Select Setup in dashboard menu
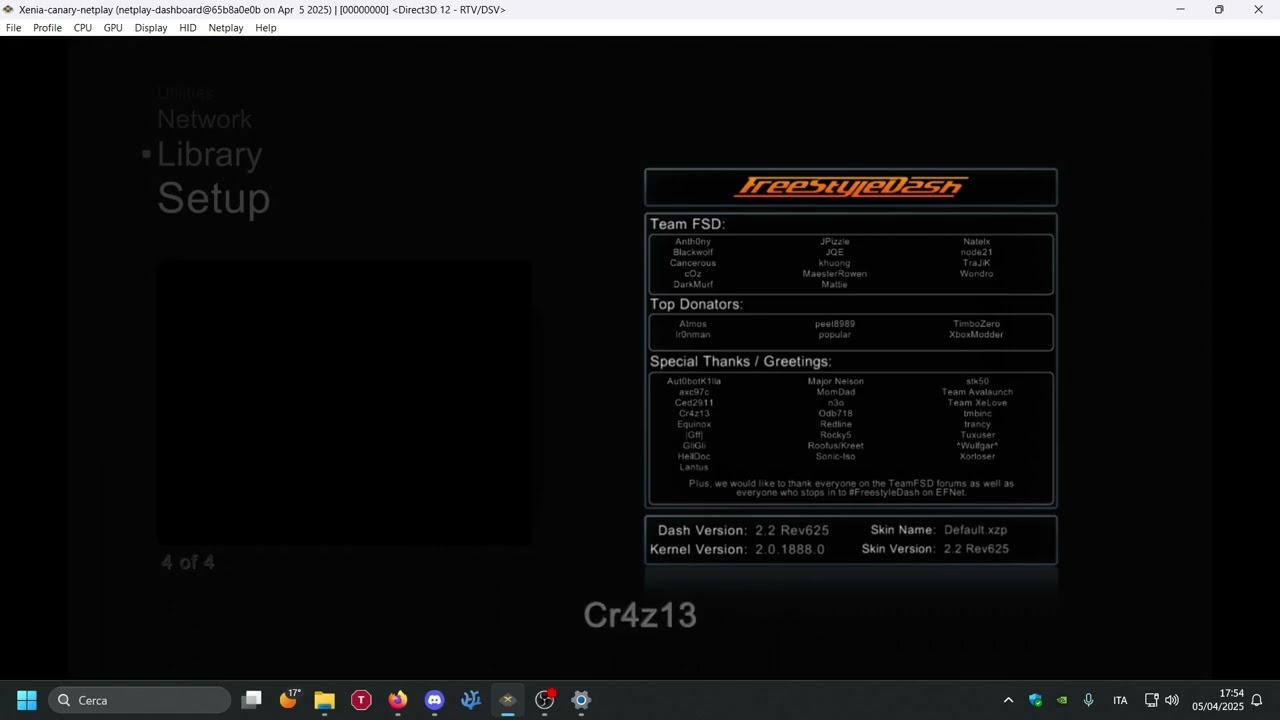The height and width of the screenshot is (720, 1280). (213, 198)
